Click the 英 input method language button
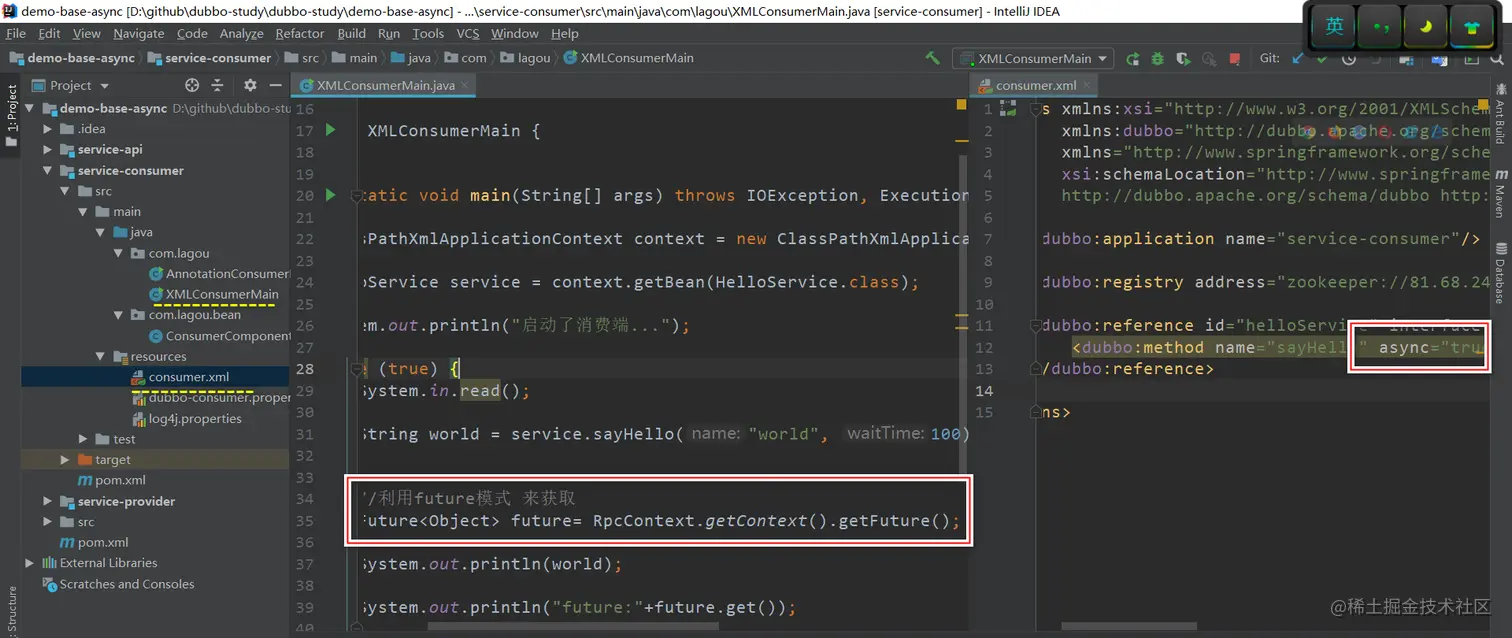This screenshot has width=1512, height=638. pyautogui.click(x=1334, y=26)
